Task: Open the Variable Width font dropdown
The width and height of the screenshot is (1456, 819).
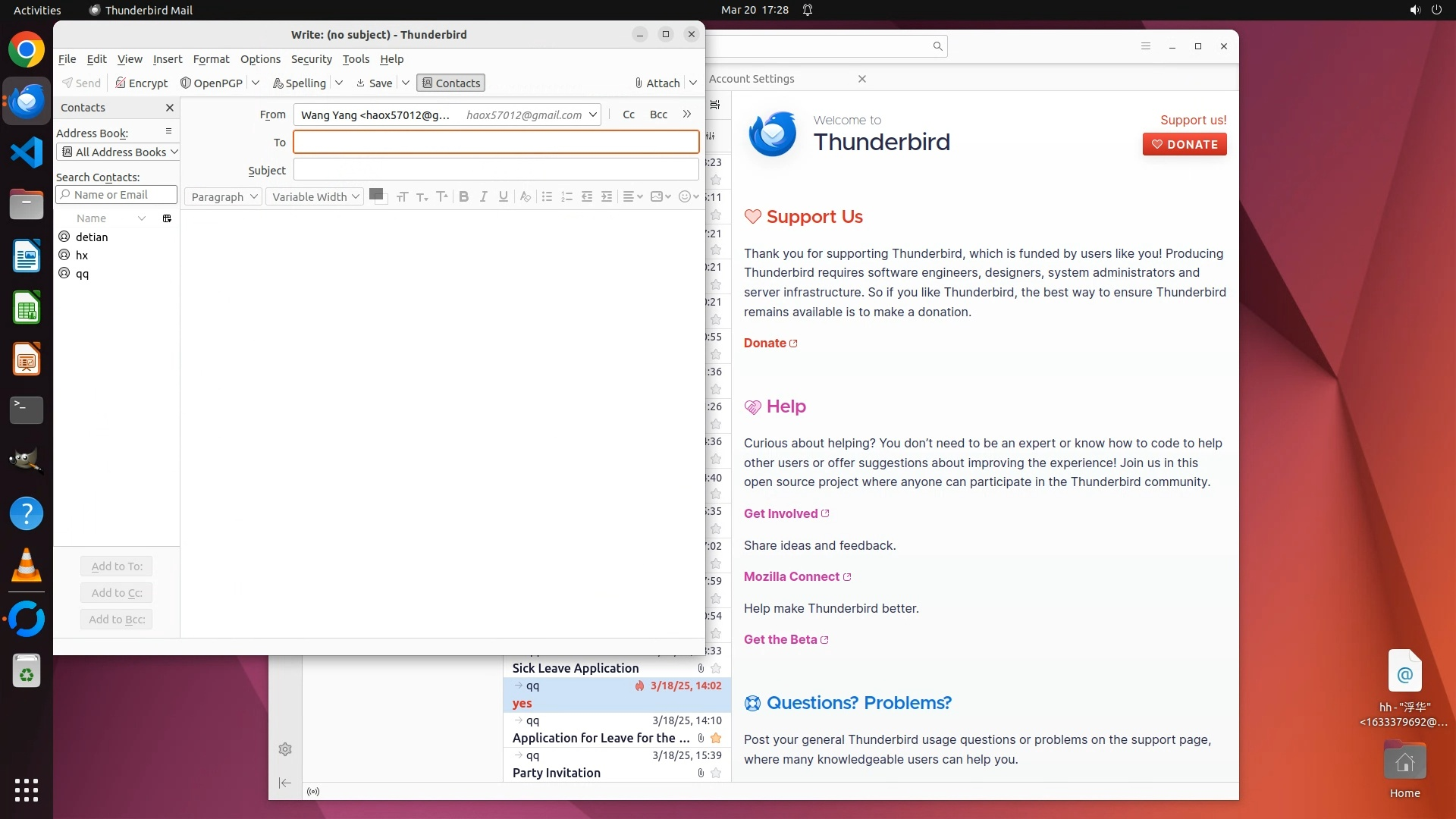Action: [x=315, y=196]
